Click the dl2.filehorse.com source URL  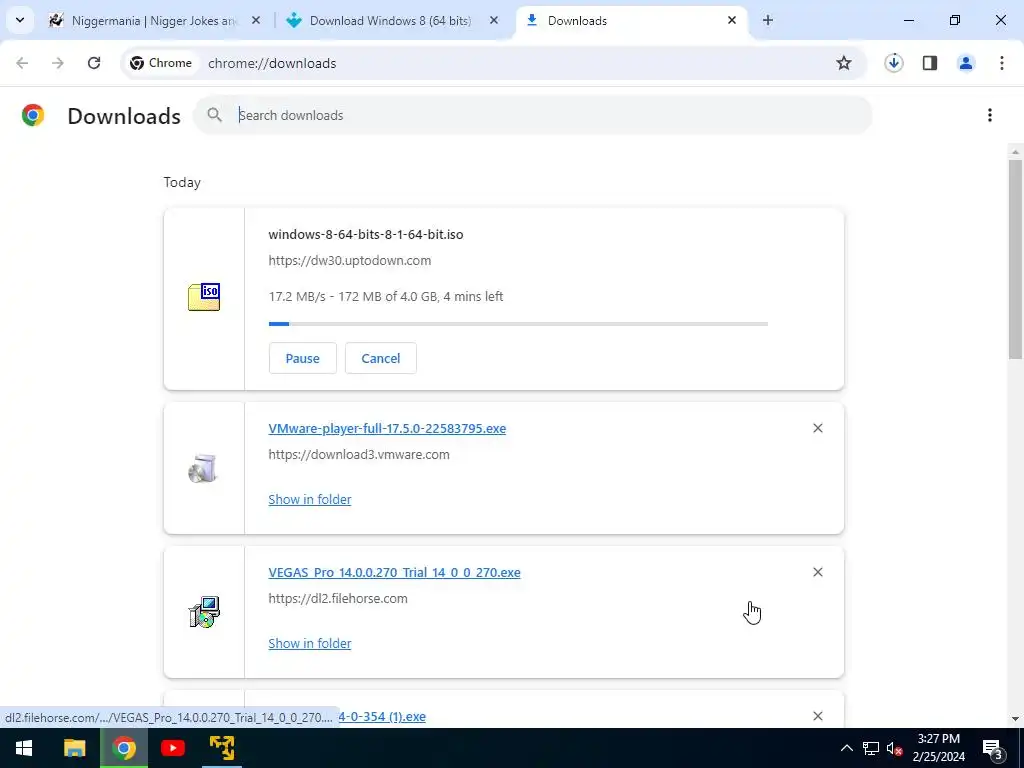[338, 598]
